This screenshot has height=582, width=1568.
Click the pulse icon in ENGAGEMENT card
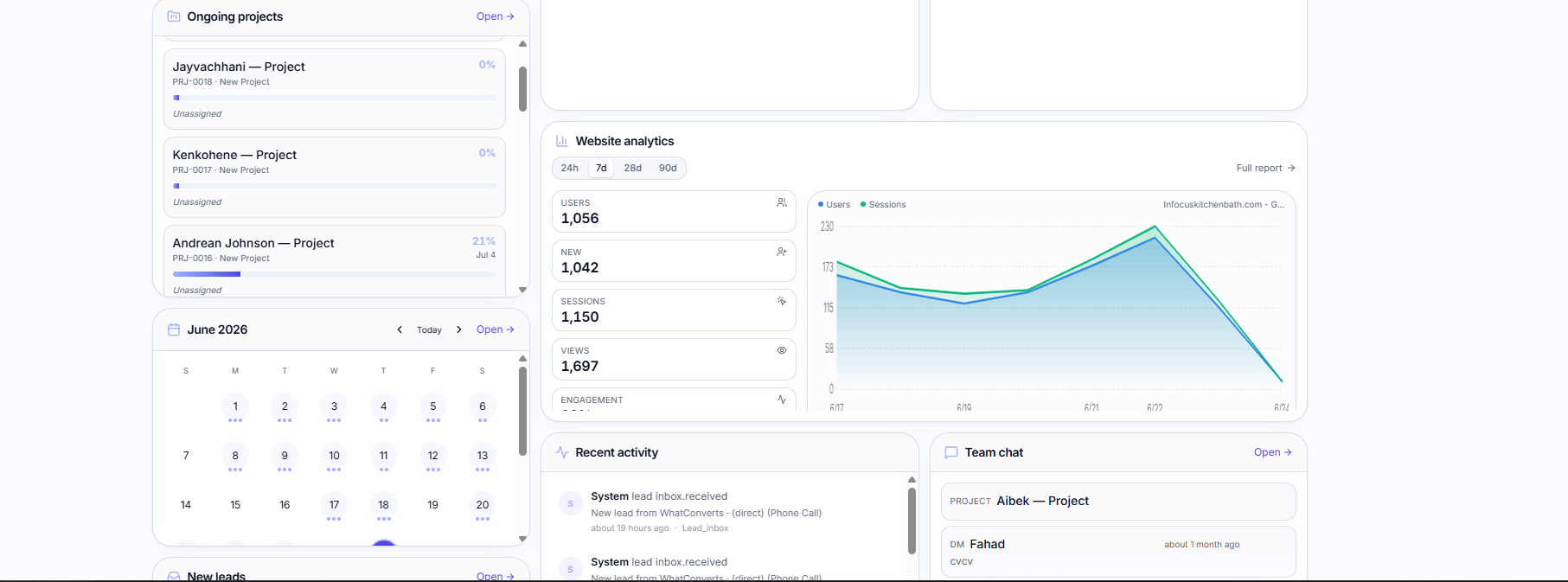tap(782, 400)
